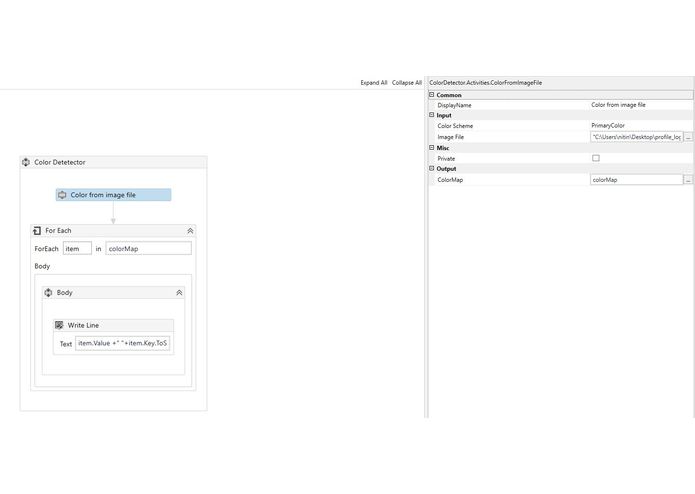This screenshot has width=695, height=494.
Task: Open the Image File browse ellipsis button
Action: tap(688, 137)
